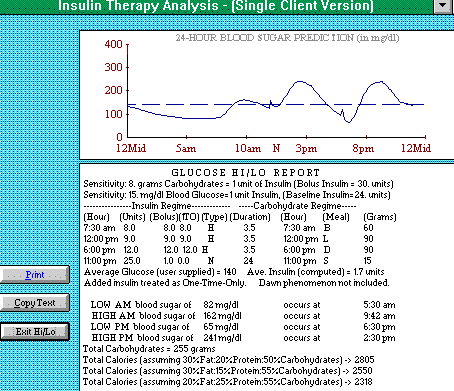
Task: Click the 100 value on chart axis
Action: pyautogui.click(x=113, y=114)
